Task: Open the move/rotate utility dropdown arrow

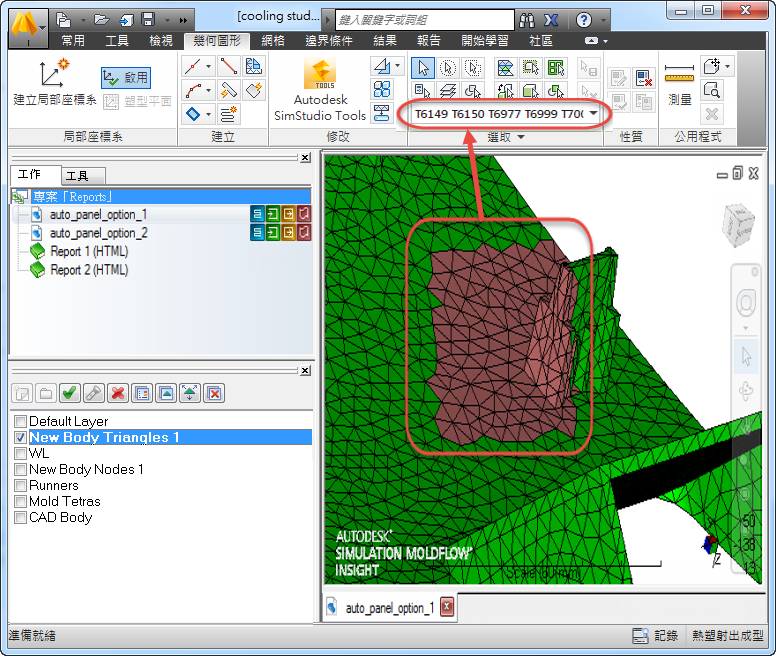Action: [727, 66]
